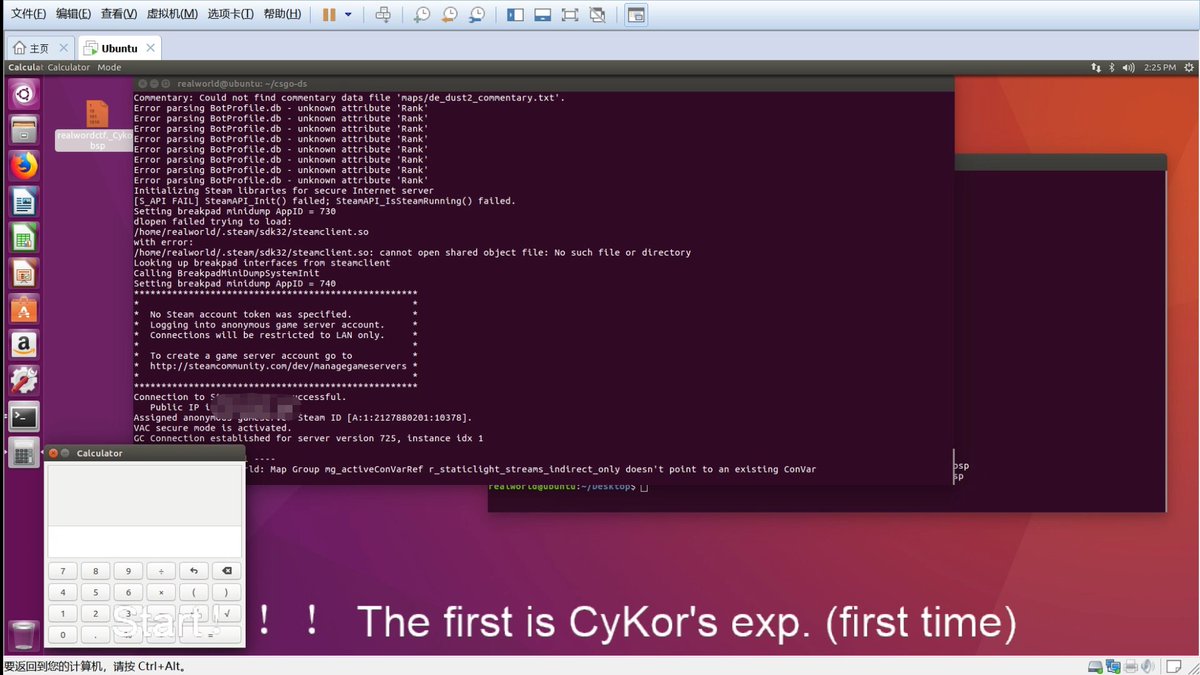Click the calculator 7 key
The image size is (1200, 675).
[x=63, y=571]
